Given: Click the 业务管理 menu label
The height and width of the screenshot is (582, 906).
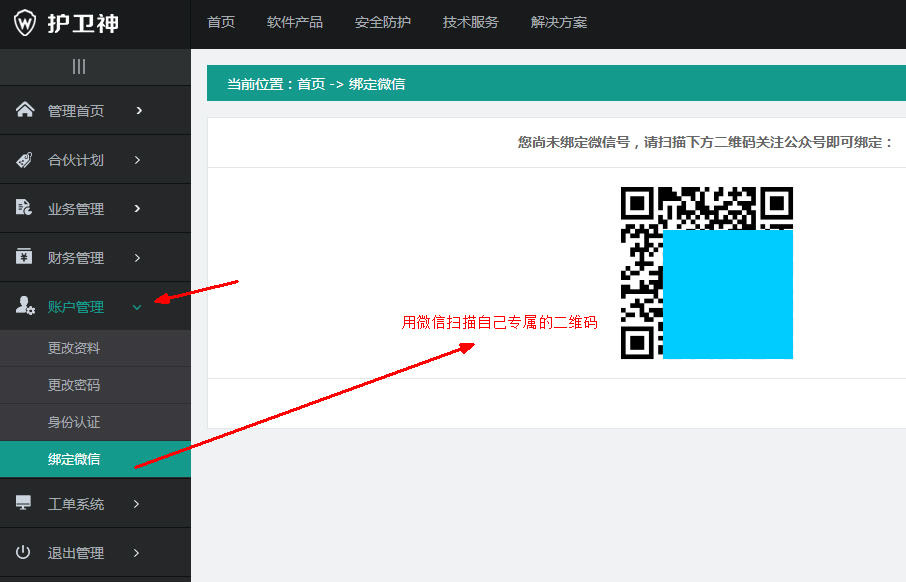Looking at the screenshot, I should [76, 209].
